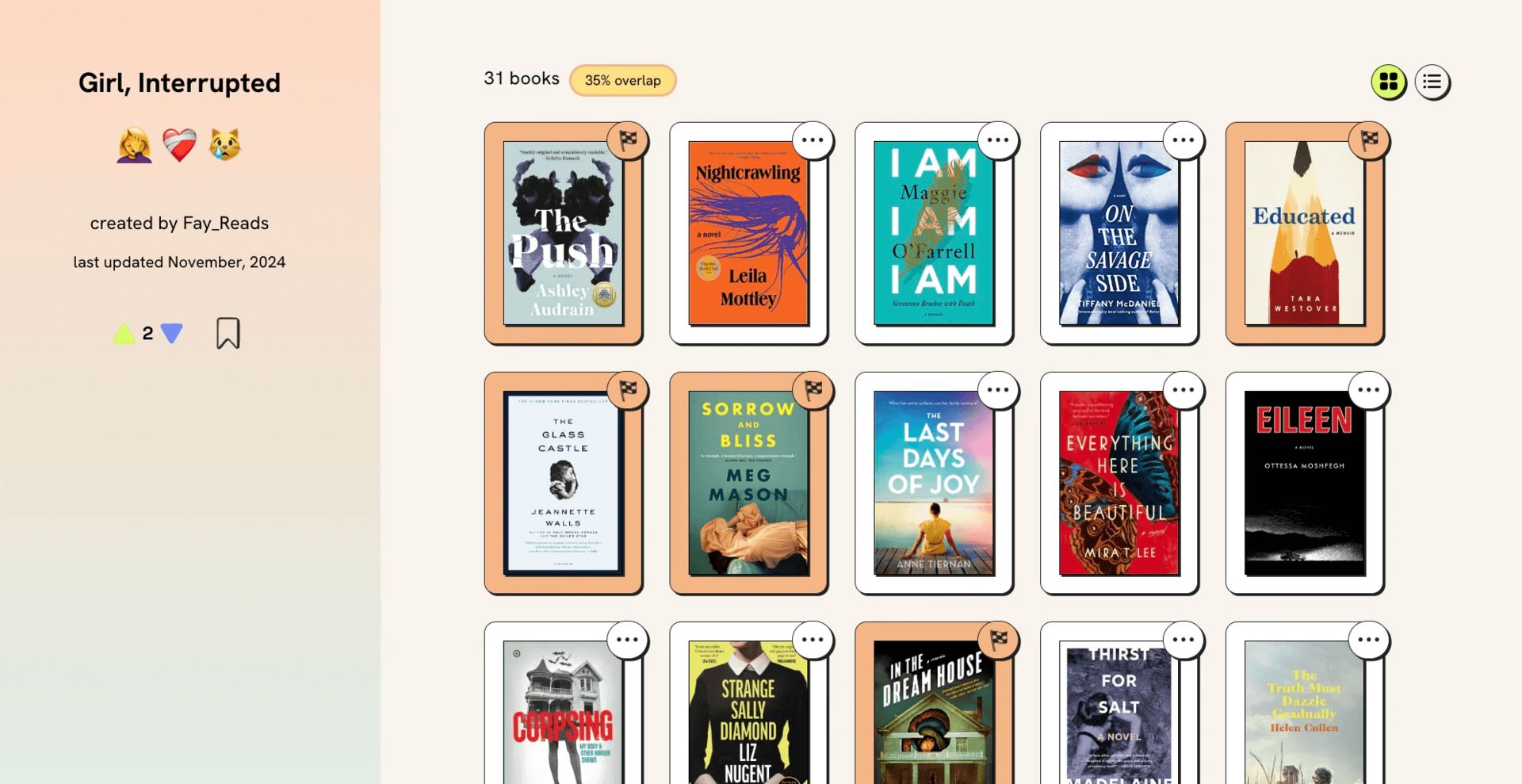Open options menu for On the Savage Side
The image size is (1522, 784).
coord(1184,140)
